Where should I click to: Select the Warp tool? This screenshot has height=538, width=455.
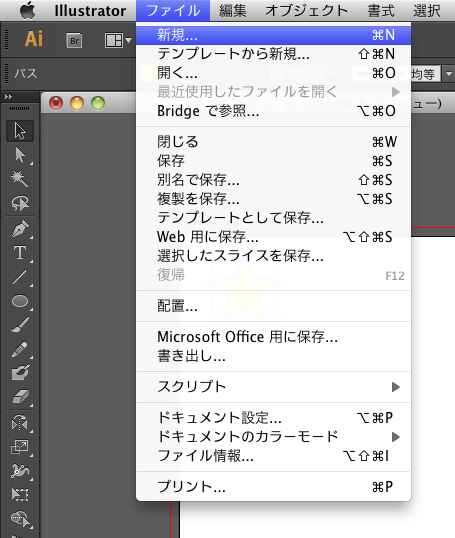click(20, 471)
